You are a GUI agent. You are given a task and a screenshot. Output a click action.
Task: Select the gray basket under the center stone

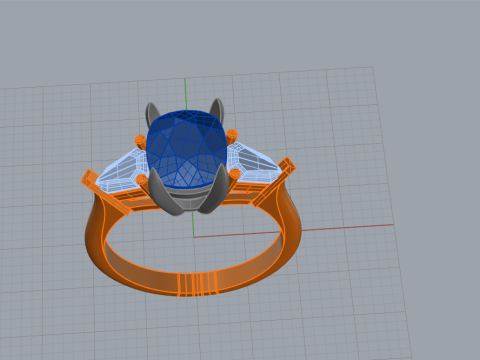click(189, 199)
